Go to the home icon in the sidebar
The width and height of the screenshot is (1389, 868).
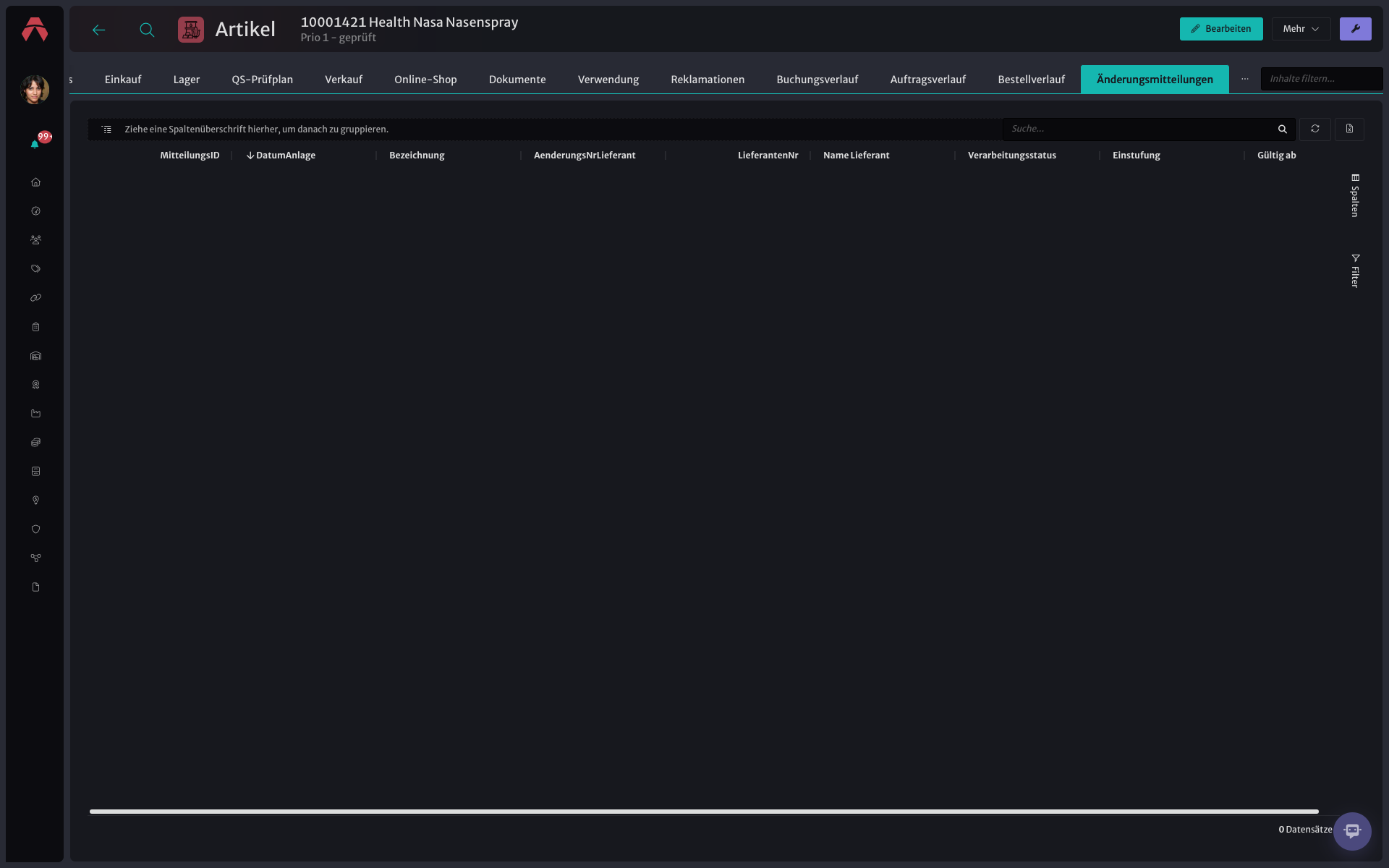35,182
